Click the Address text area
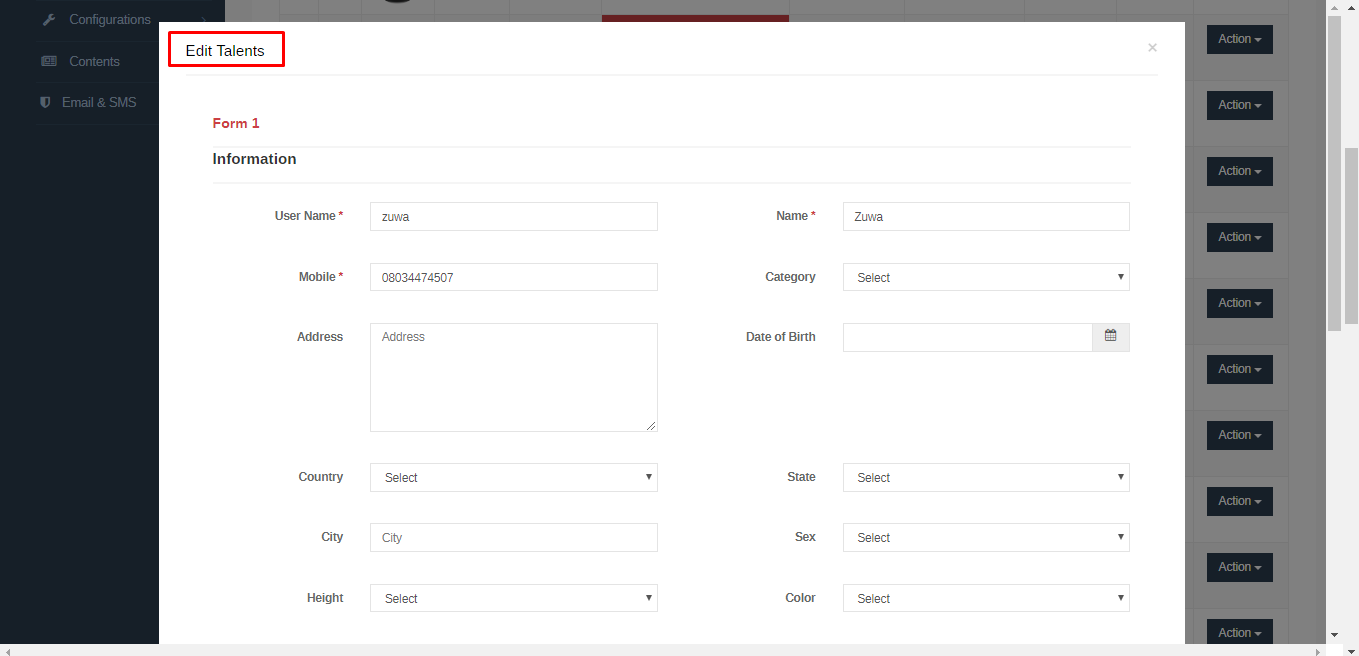The width and height of the screenshot is (1359, 656). pos(514,377)
